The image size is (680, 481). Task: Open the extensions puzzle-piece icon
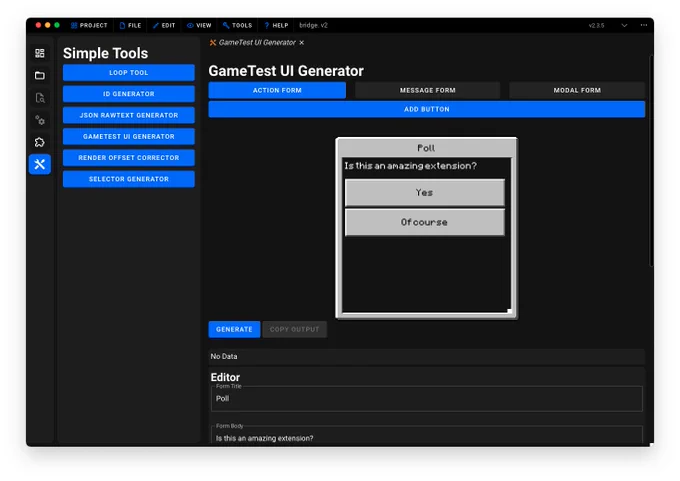coord(40,142)
